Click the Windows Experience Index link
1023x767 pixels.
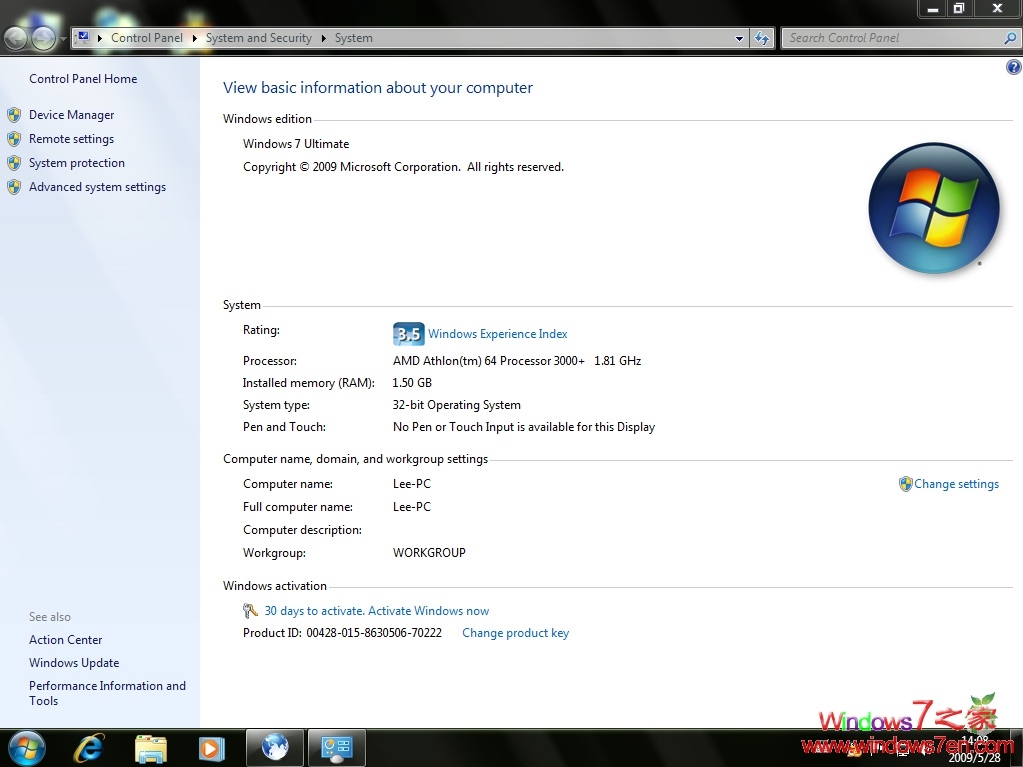click(497, 334)
